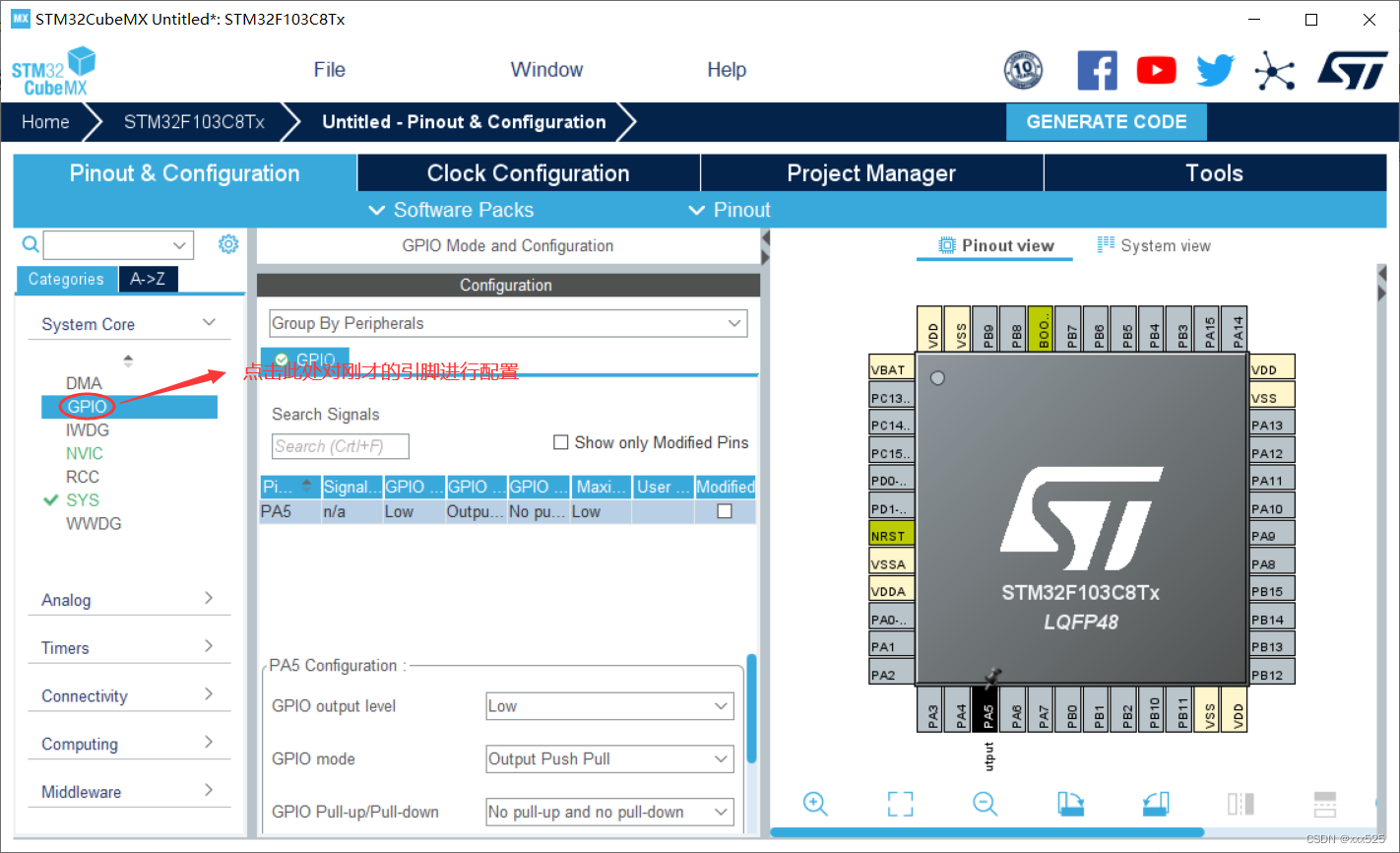Viewport: 1400px width, 853px height.
Task: Click the STM32CubeMX logo
Action: point(53,72)
